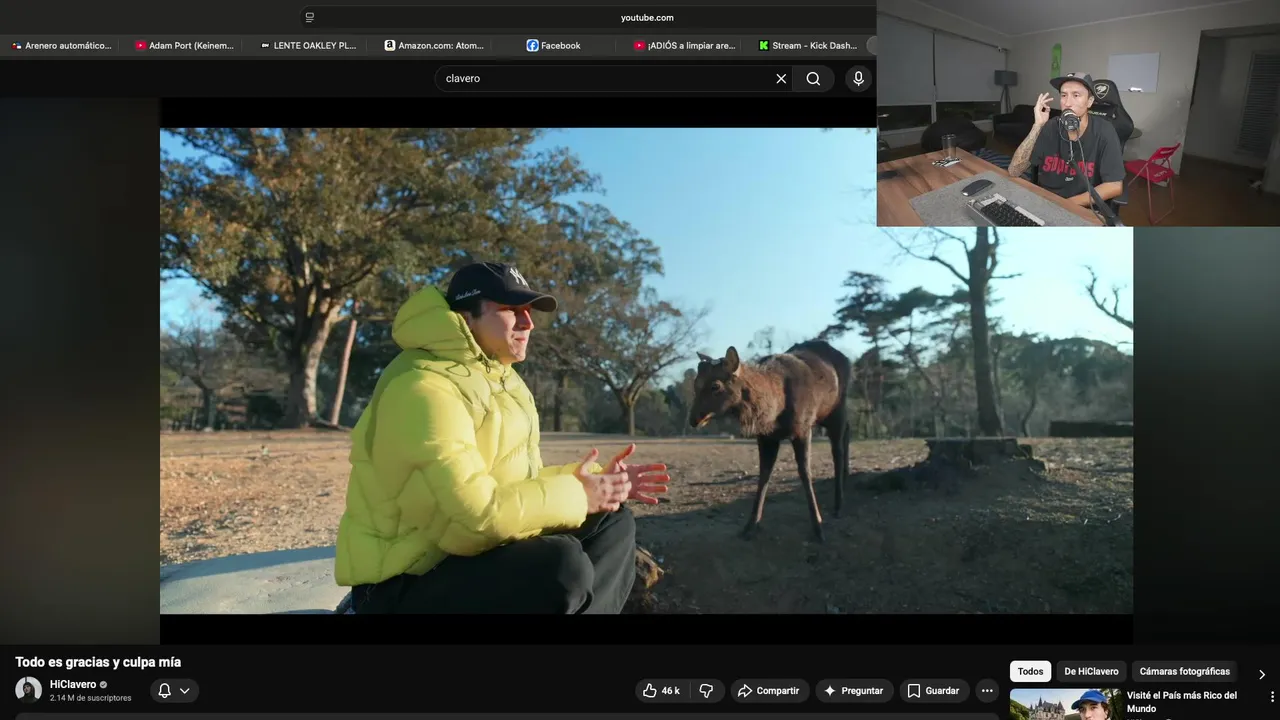Click the video title Todo es gracias y culpa mía

coord(98,662)
